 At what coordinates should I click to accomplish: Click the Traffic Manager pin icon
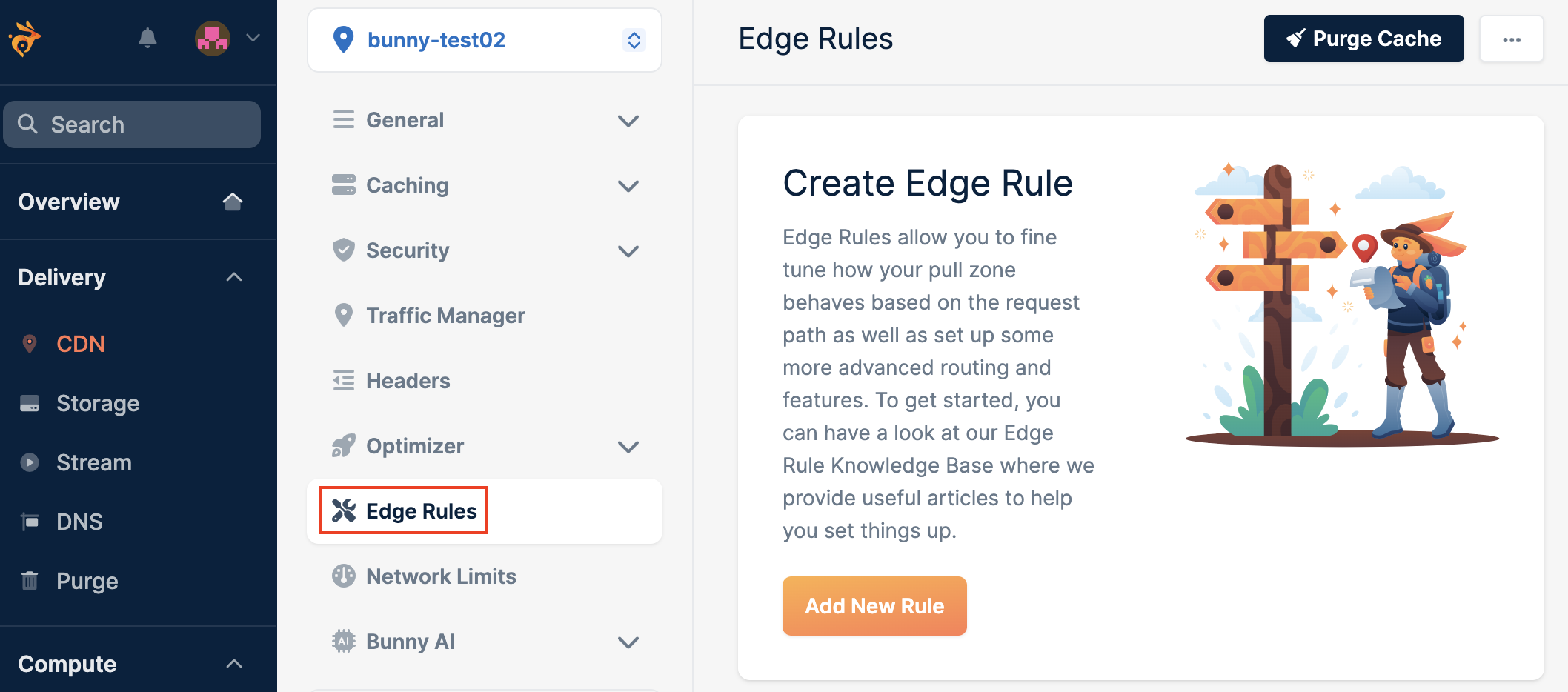coord(344,315)
